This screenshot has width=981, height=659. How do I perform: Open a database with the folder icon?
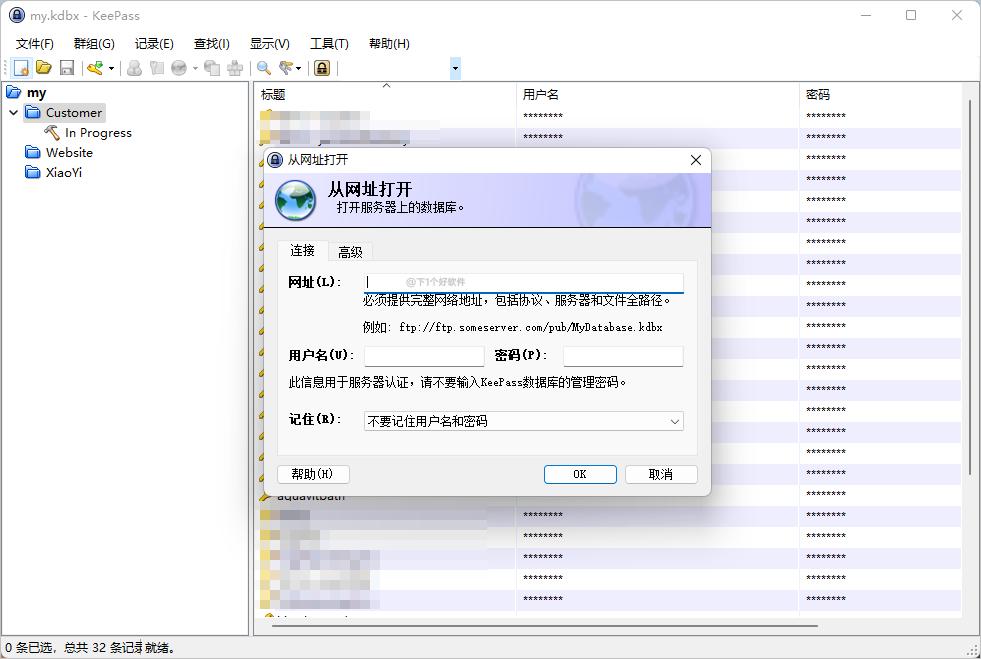tap(44, 67)
